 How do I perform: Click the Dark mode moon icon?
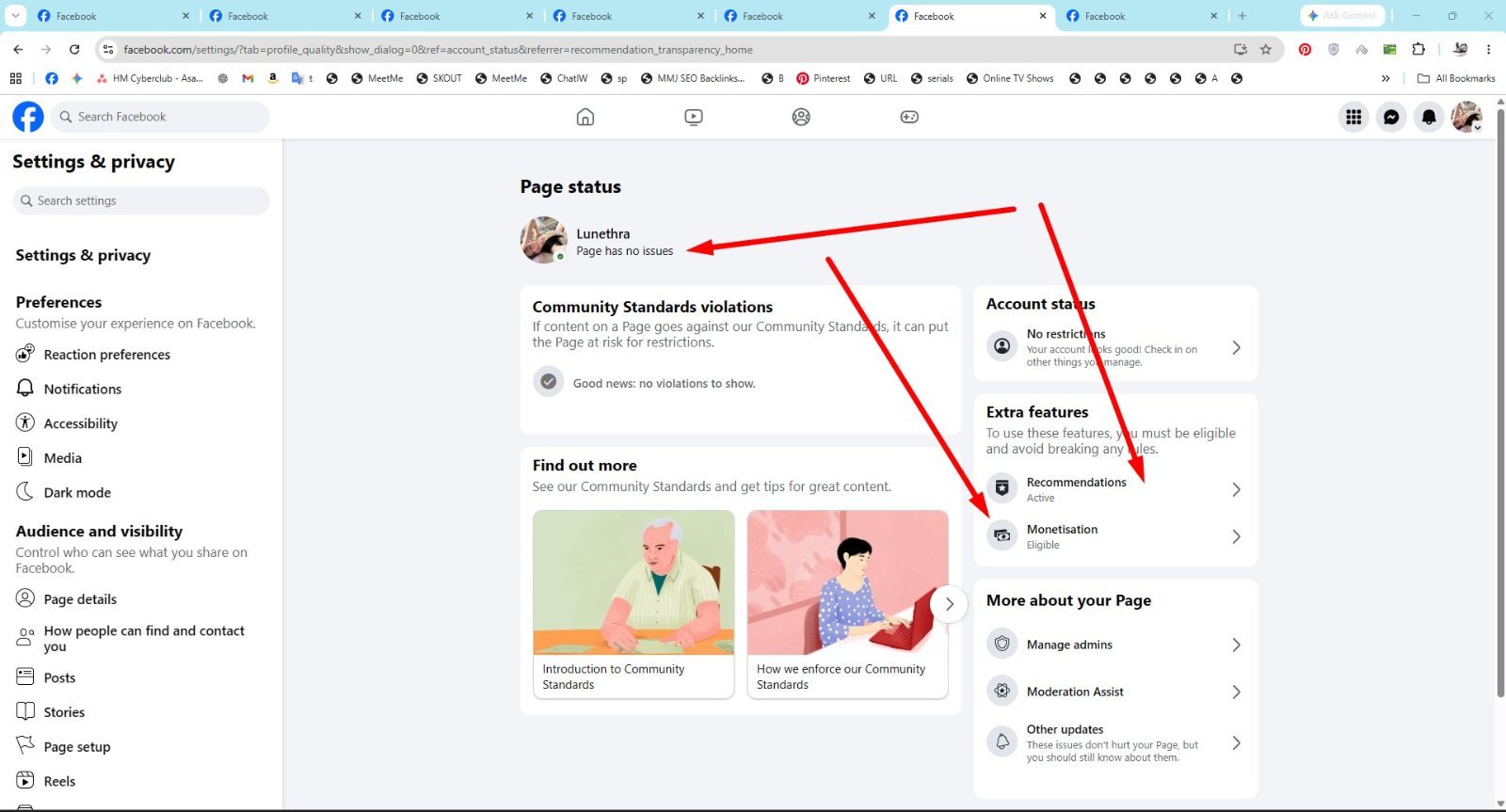[x=25, y=491]
